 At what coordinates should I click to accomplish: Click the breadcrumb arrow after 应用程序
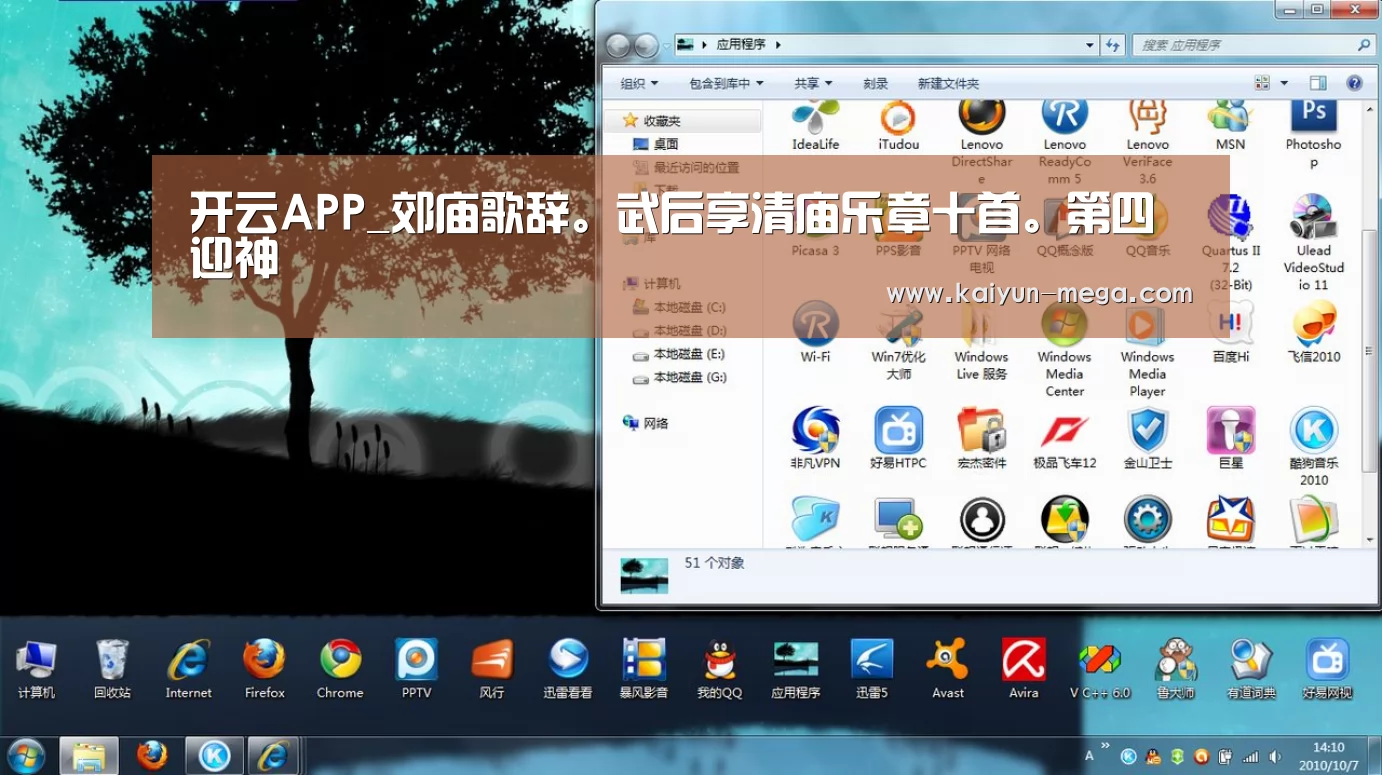coord(778,45)
